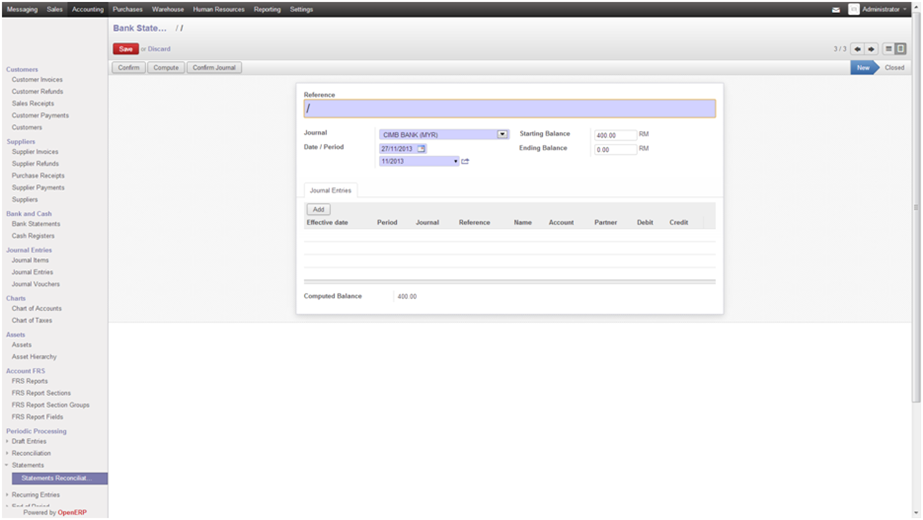Viewport: 923px width, 520px height.
Task: Open Chart of Taxes in sidebar
Action: point(32,320)
